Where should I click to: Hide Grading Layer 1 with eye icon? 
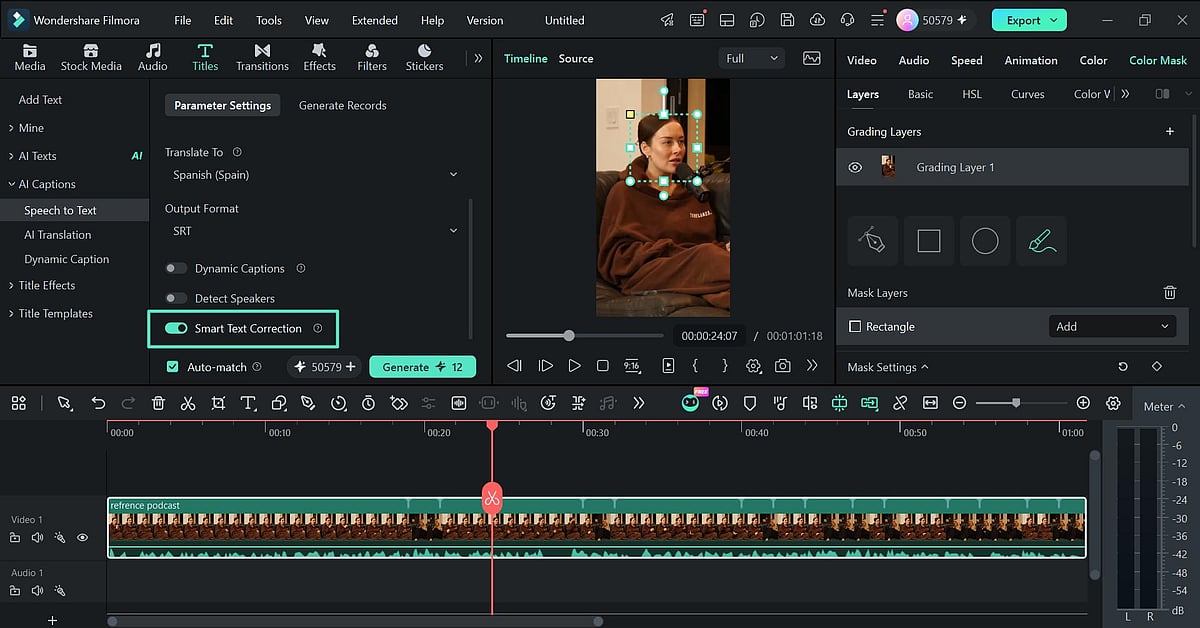[855, 168]
